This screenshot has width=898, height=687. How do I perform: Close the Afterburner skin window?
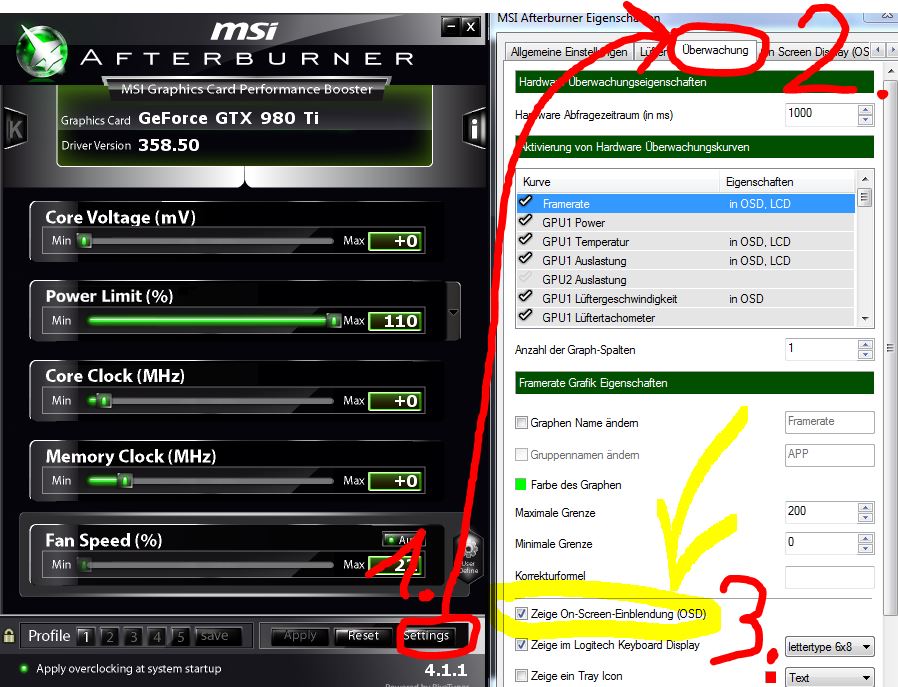click(470, 26)
